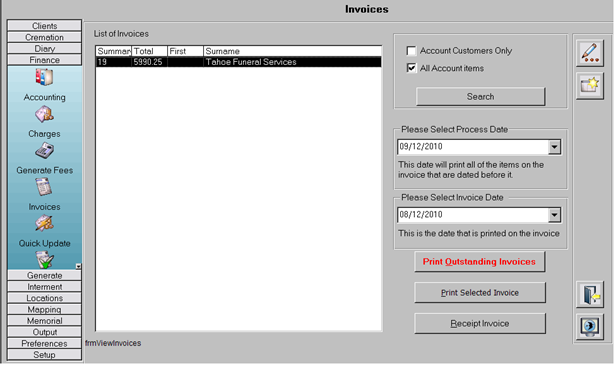Open the Clients sidebar section
The image size is (616, 366).
pyautogui.click(x=44, y=26)
